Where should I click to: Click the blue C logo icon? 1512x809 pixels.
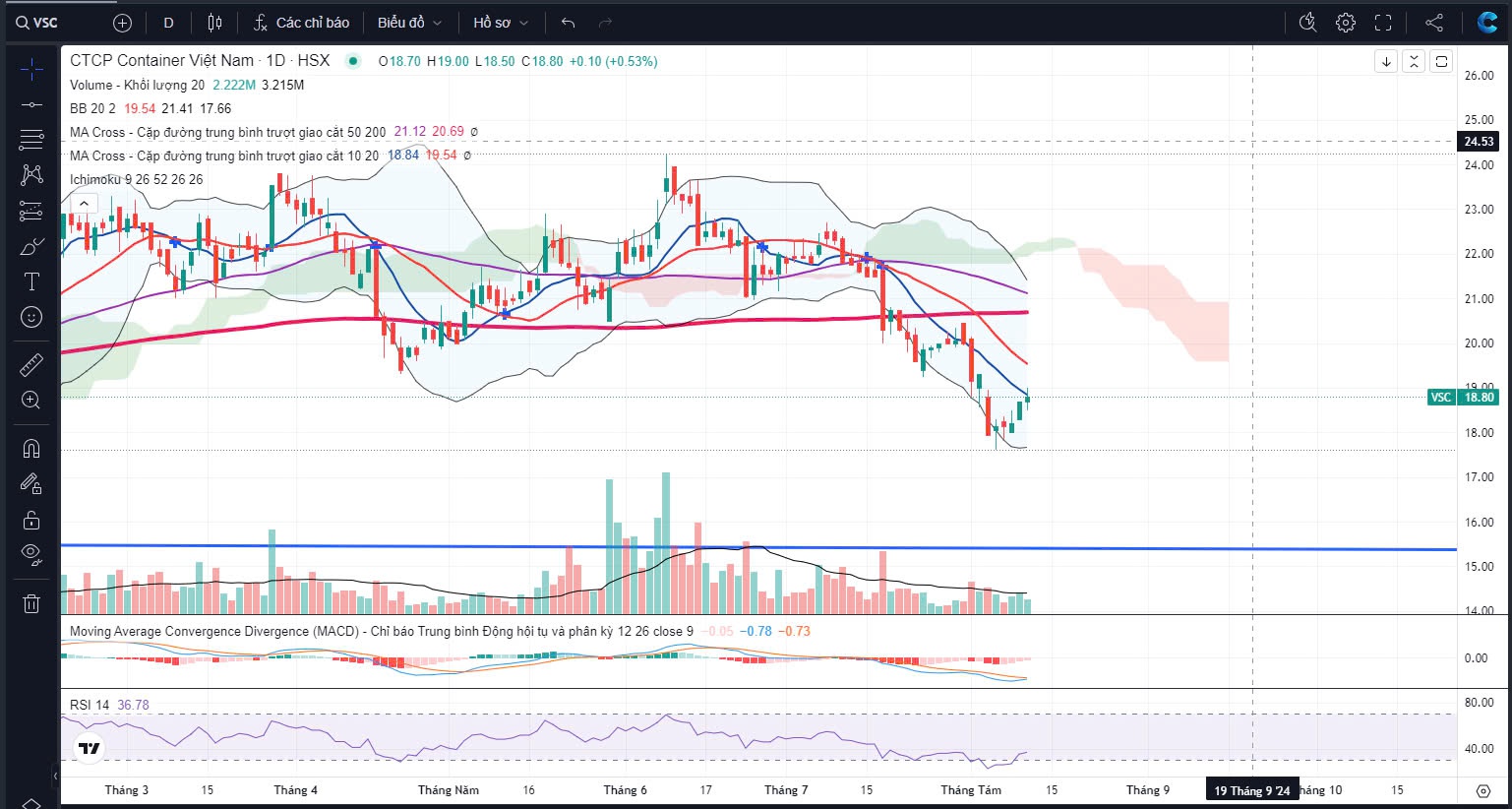(1486, 23)
